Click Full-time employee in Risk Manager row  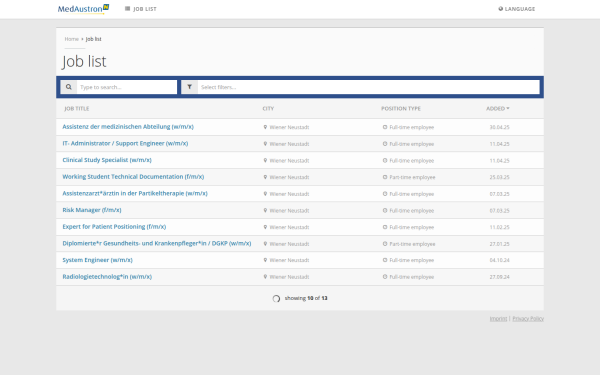(411, 210)
